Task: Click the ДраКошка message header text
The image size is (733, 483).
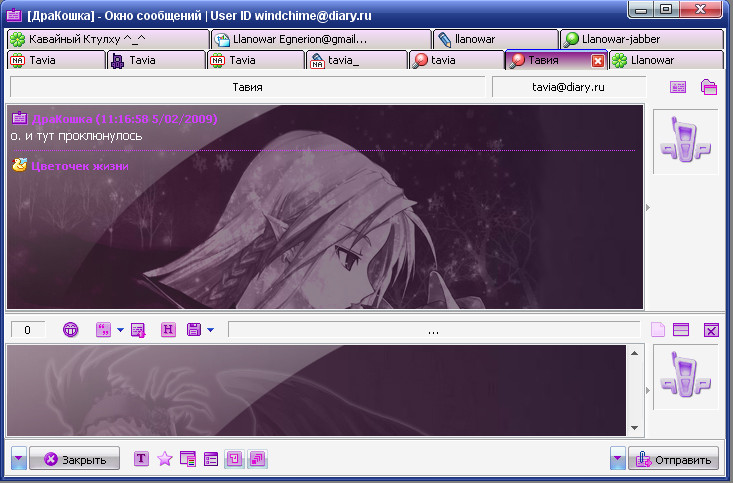Action: click(x=124, y=119)
